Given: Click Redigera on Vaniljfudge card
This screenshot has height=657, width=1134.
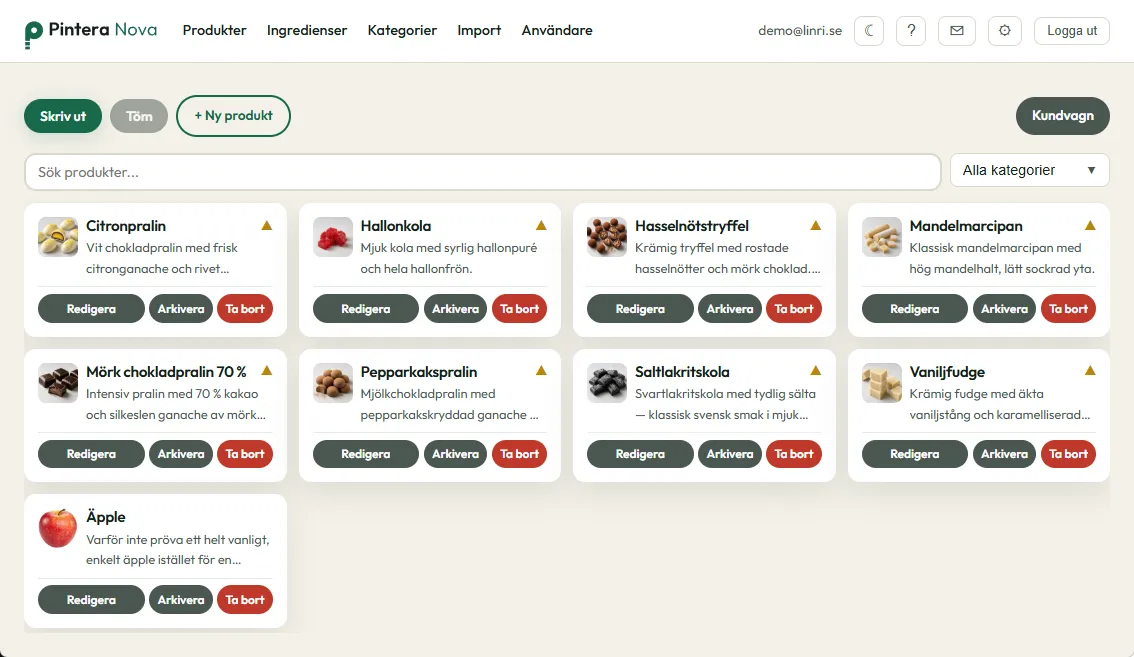Looking at the screenshot, I should (x=915, y=454).
